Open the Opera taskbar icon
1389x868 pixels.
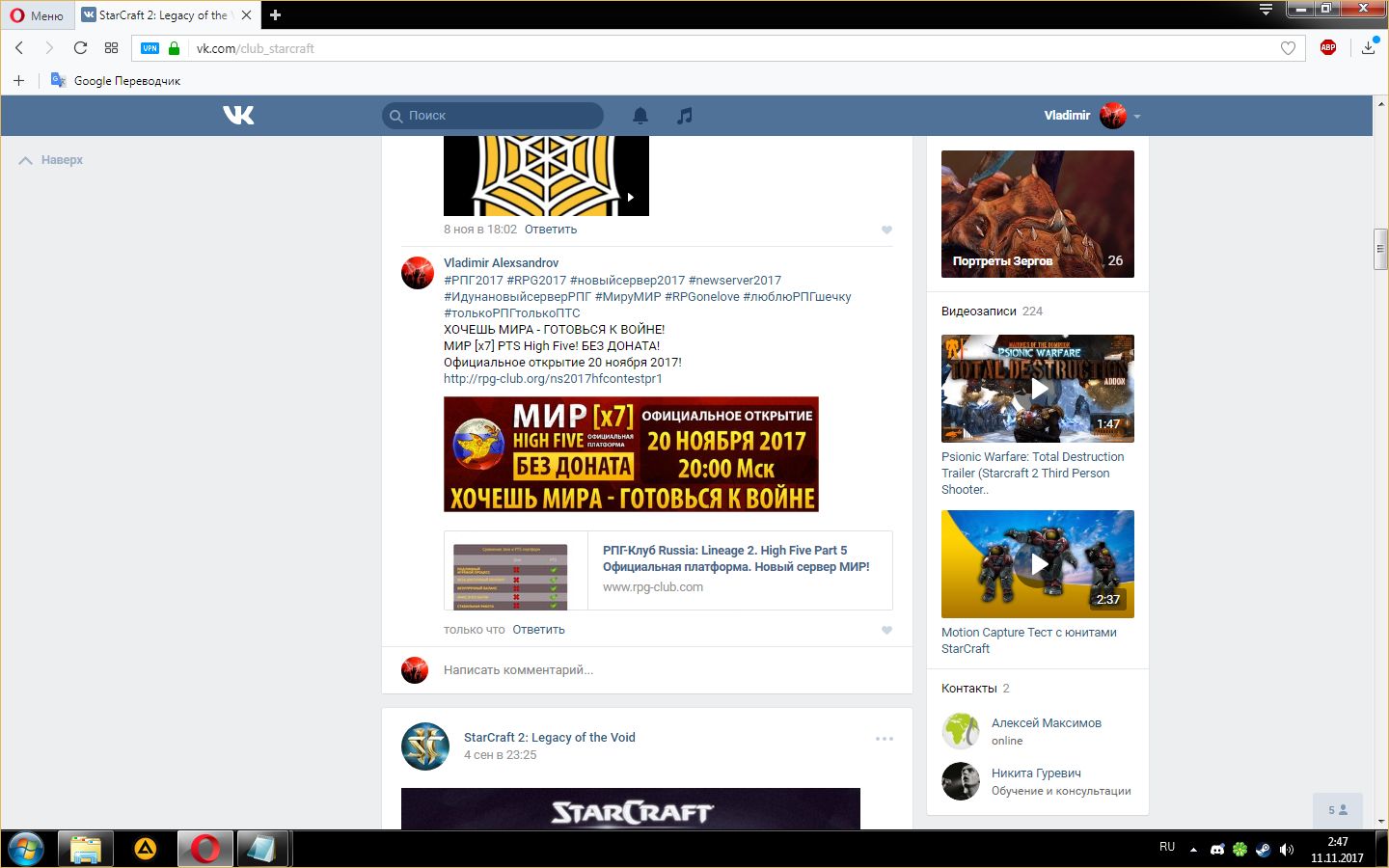click(x=204, y=850)
